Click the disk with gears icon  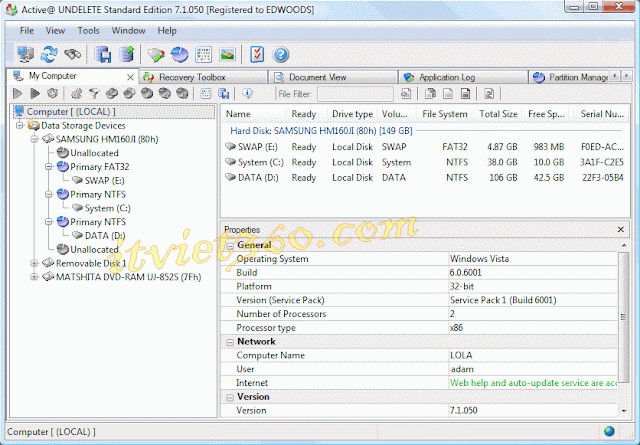point(76,94)
